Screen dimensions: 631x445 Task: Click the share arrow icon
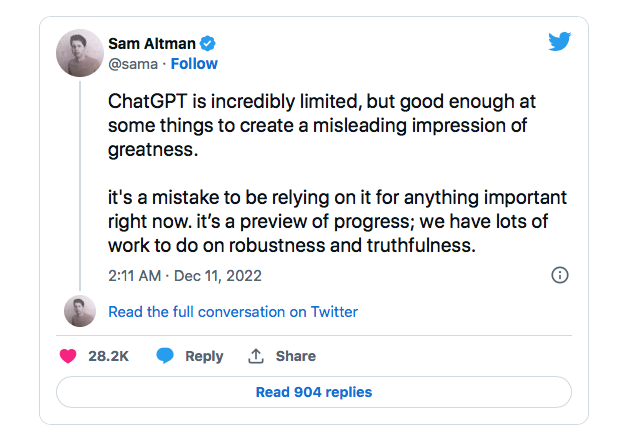(x=256, y=356)
